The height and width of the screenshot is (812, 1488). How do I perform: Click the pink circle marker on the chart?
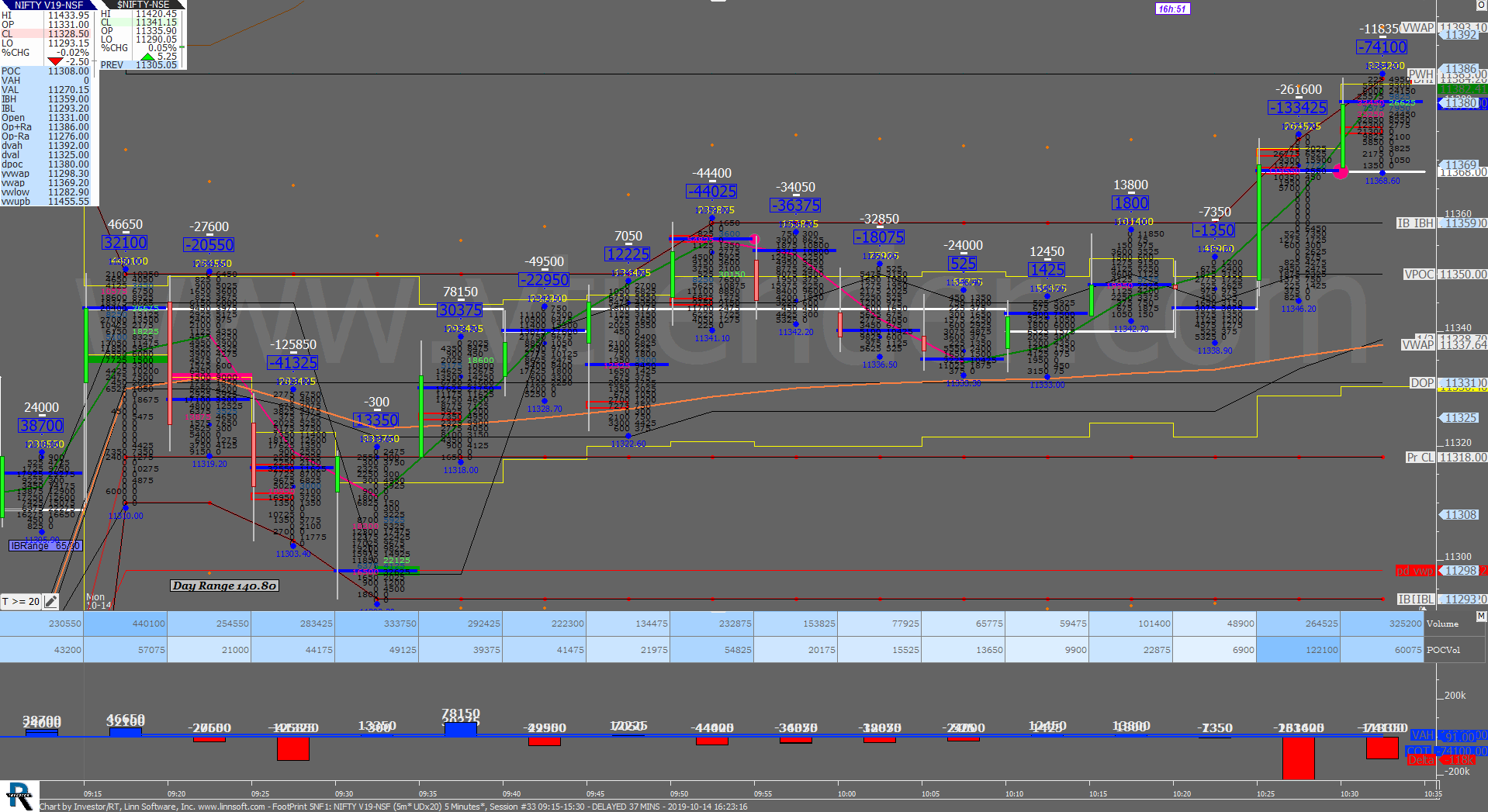click(1341, 171)
